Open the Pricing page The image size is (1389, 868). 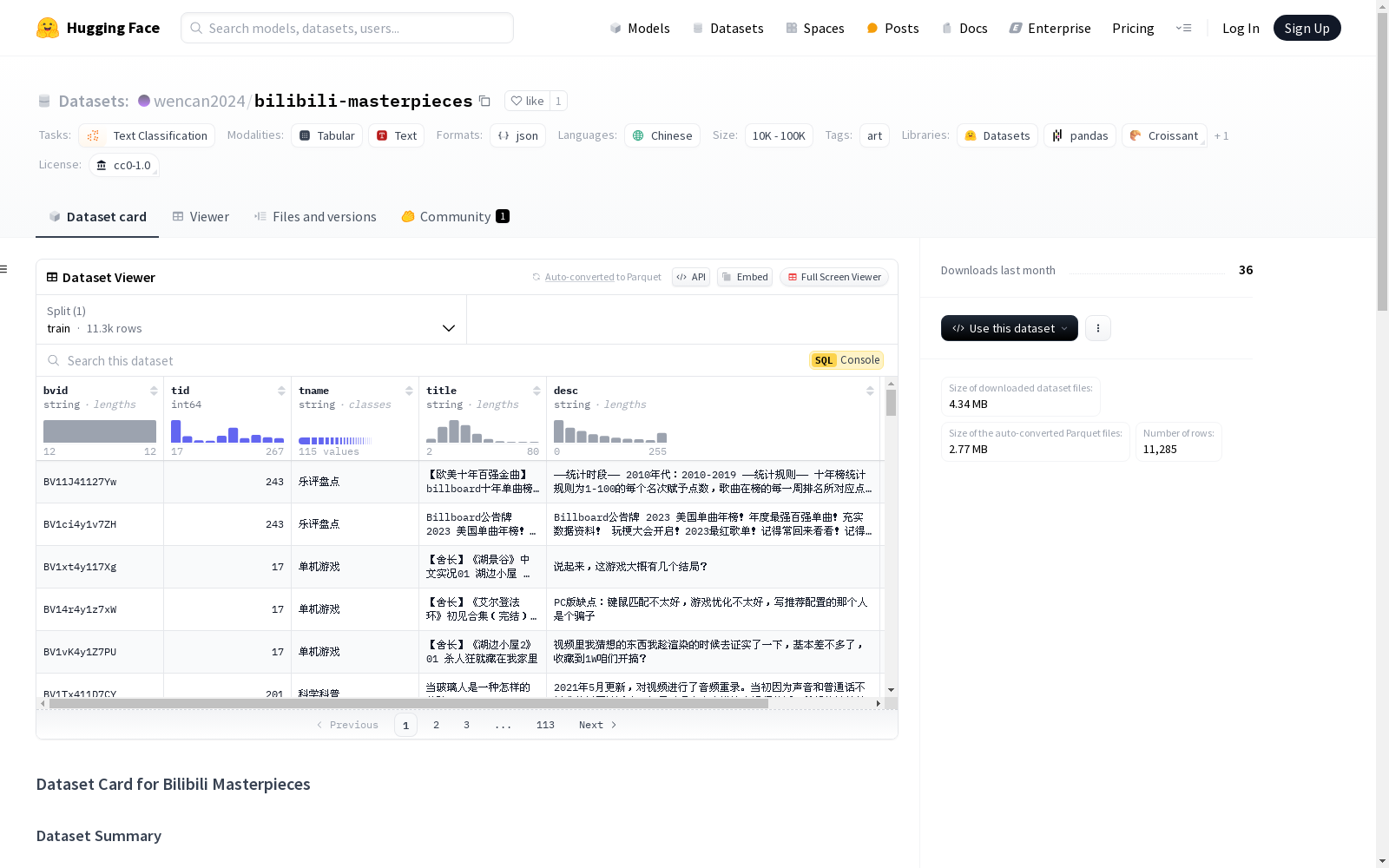click(x=1133, y=28)
